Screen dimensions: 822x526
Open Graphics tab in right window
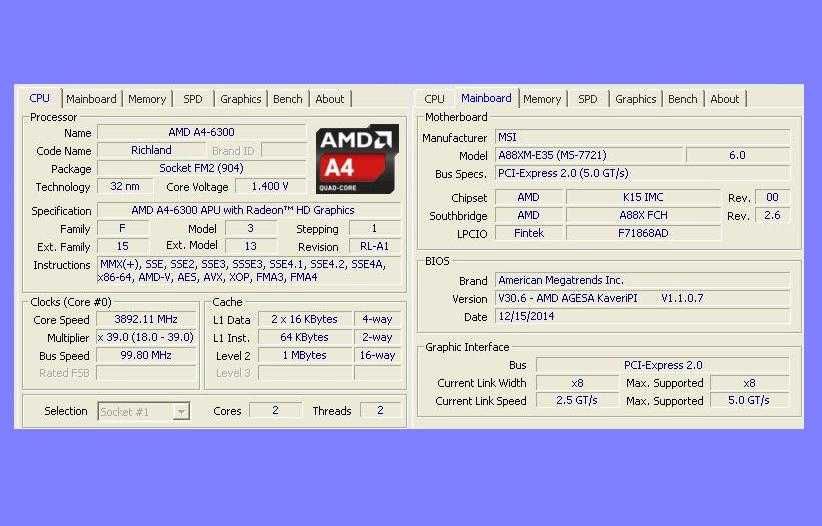(636, 99)
